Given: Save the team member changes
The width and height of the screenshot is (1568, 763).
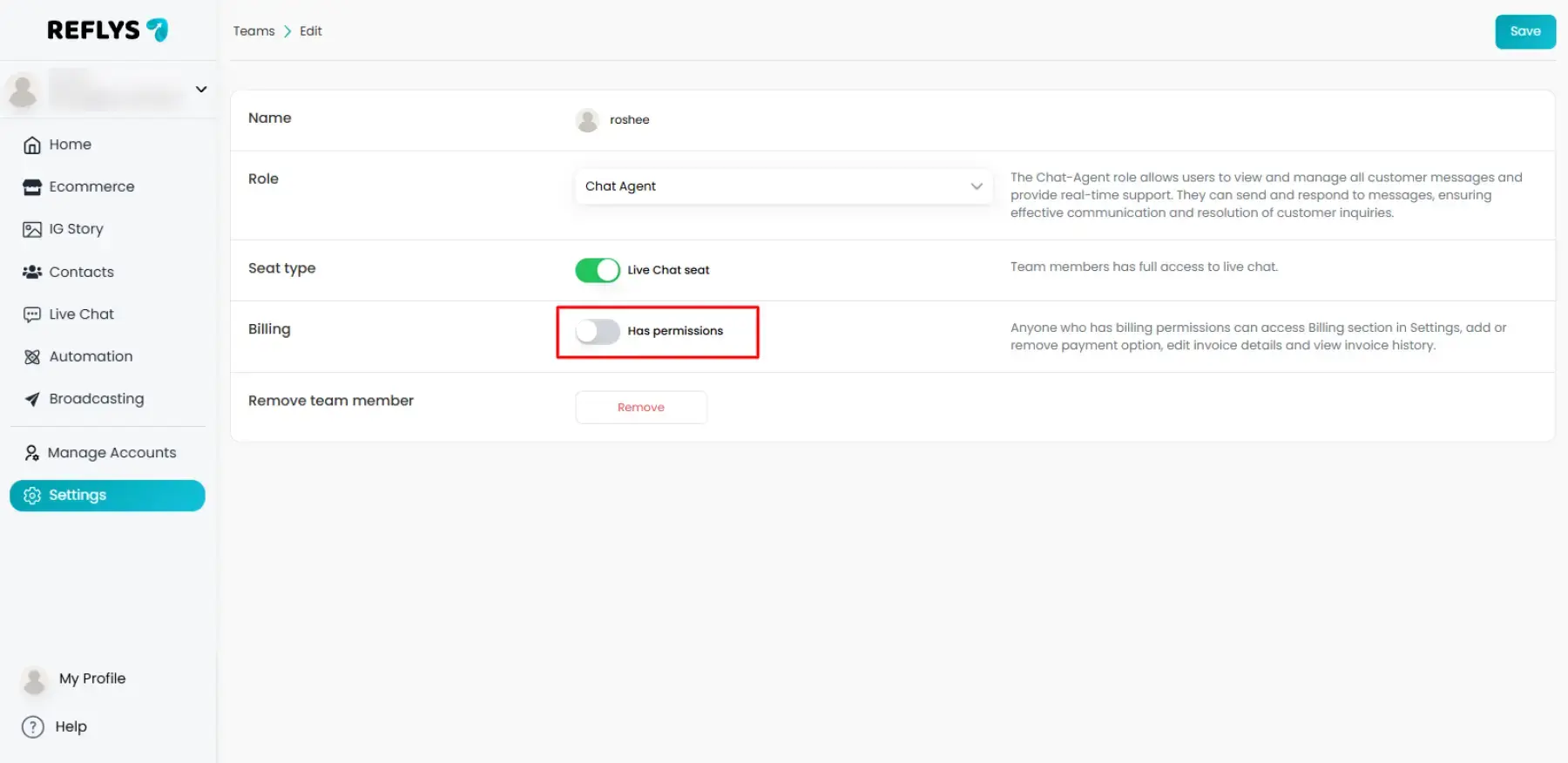Looking at the screenshot, I should point(1524,31).
